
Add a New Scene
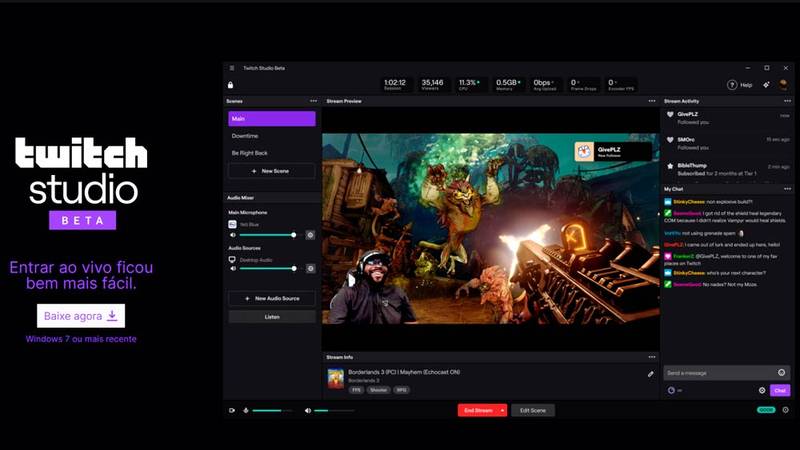pos(271,171)
